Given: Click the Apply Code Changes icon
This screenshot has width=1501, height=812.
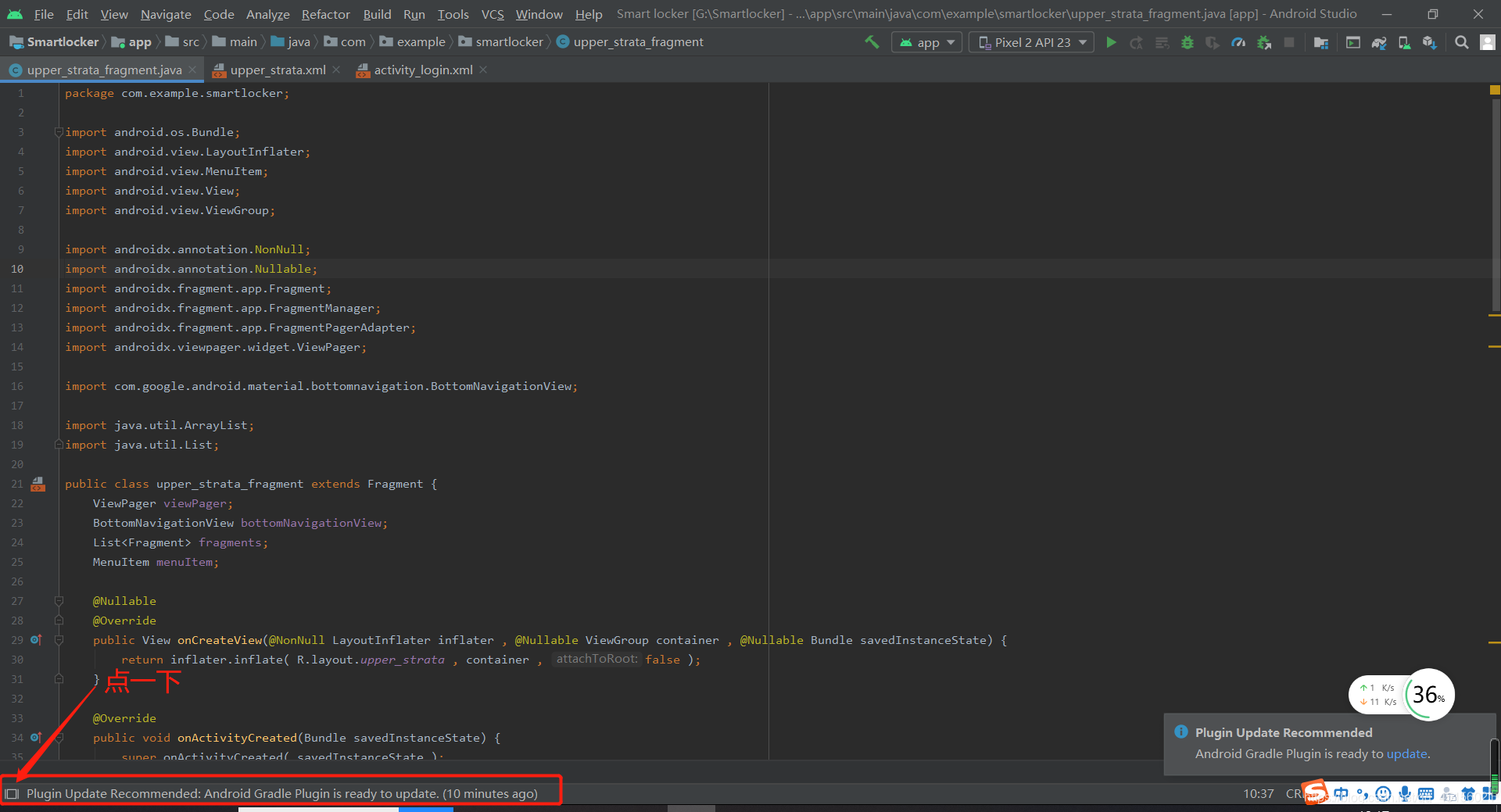Looking at the screenshot, I should pyautogui.click(x=1162, y=42).
